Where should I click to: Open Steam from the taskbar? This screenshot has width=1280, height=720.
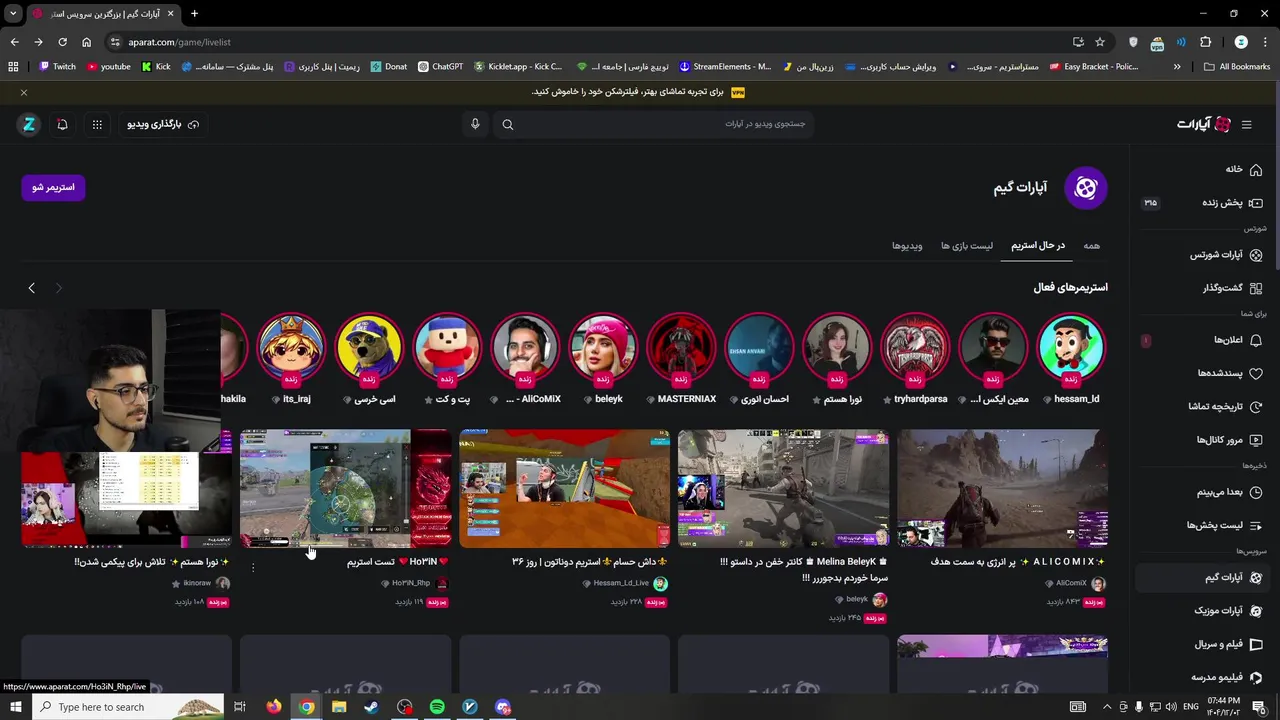371,707
